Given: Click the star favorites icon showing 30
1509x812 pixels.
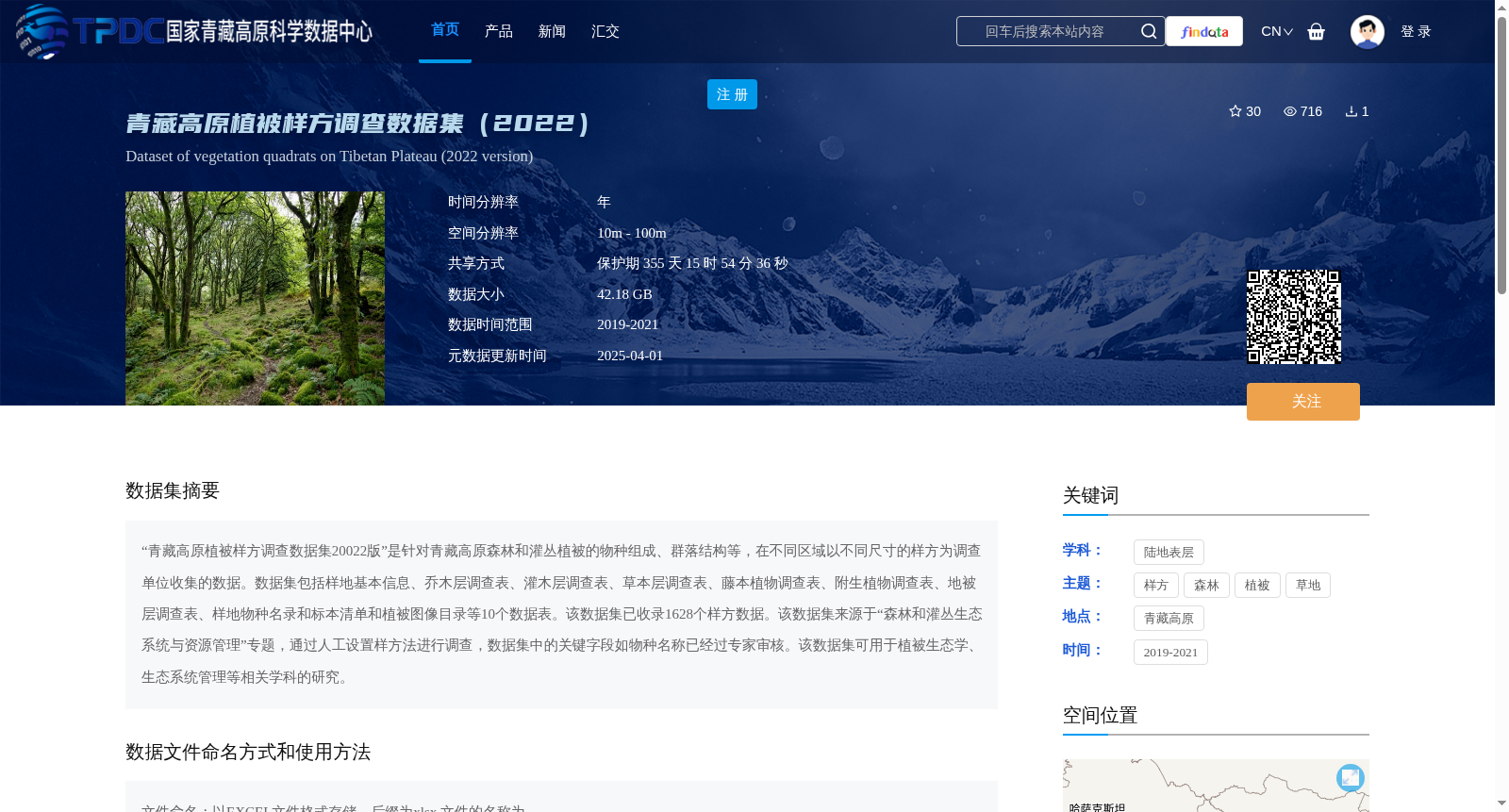Looking at the screenshot, I should 1235,111.
